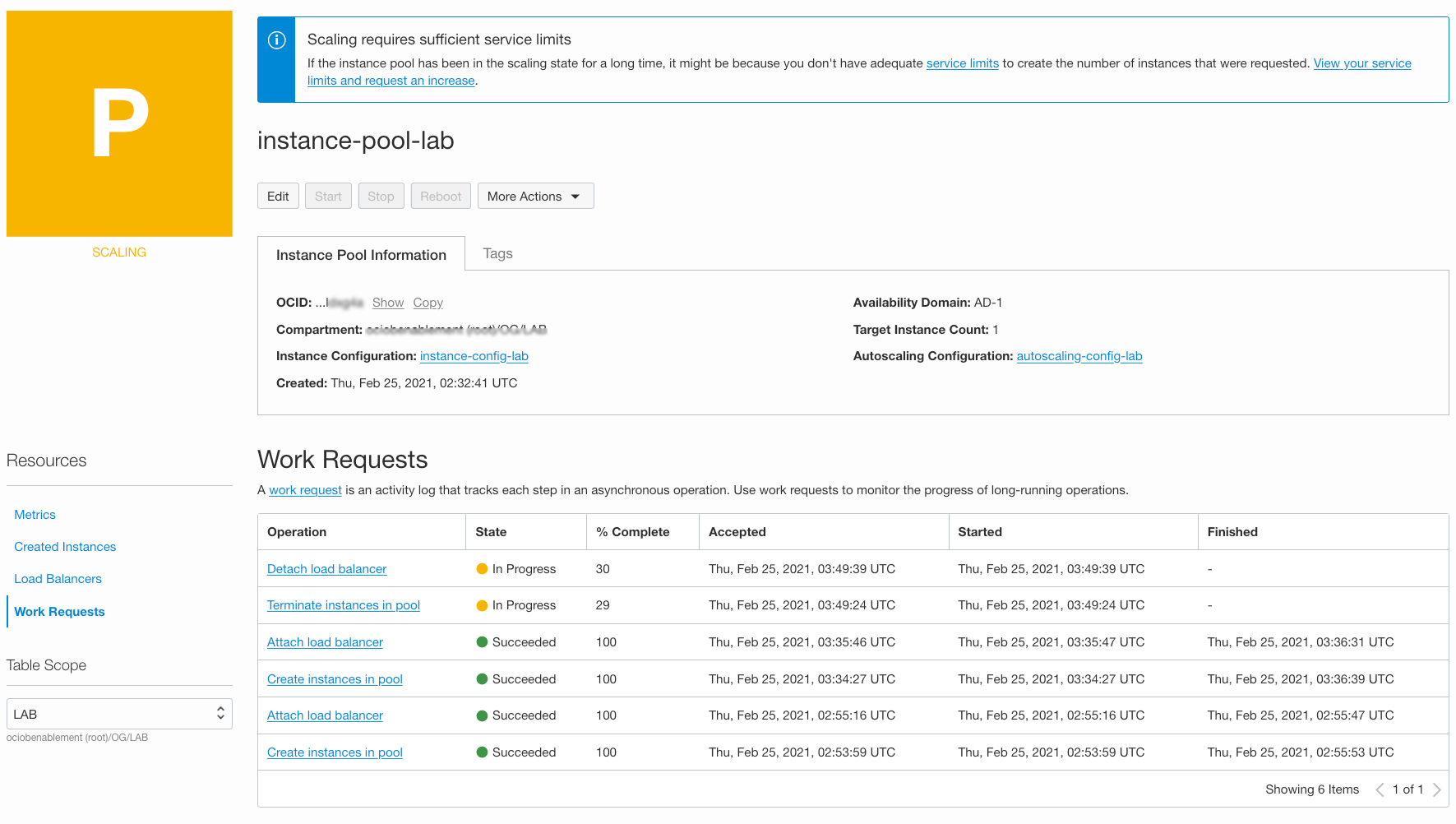The height and width of the screenshot is (824, 1456).
Task: Go to previous page arrow in table
Action: (x=1380, y=789)
